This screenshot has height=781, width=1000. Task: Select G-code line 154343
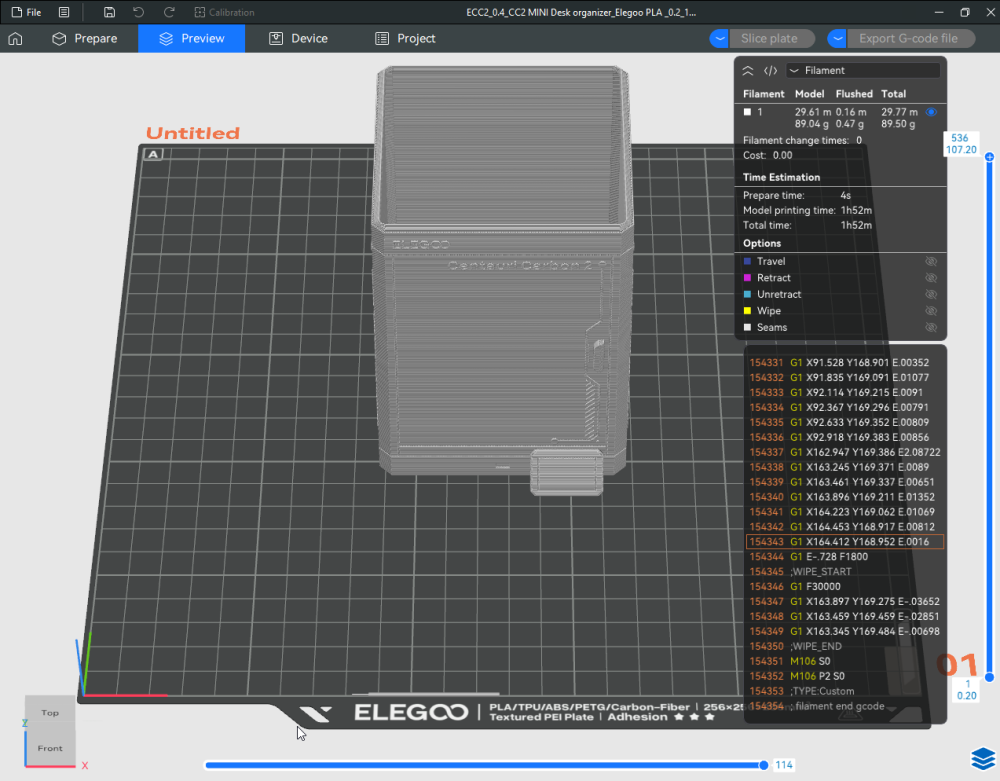tap(844, 542)
